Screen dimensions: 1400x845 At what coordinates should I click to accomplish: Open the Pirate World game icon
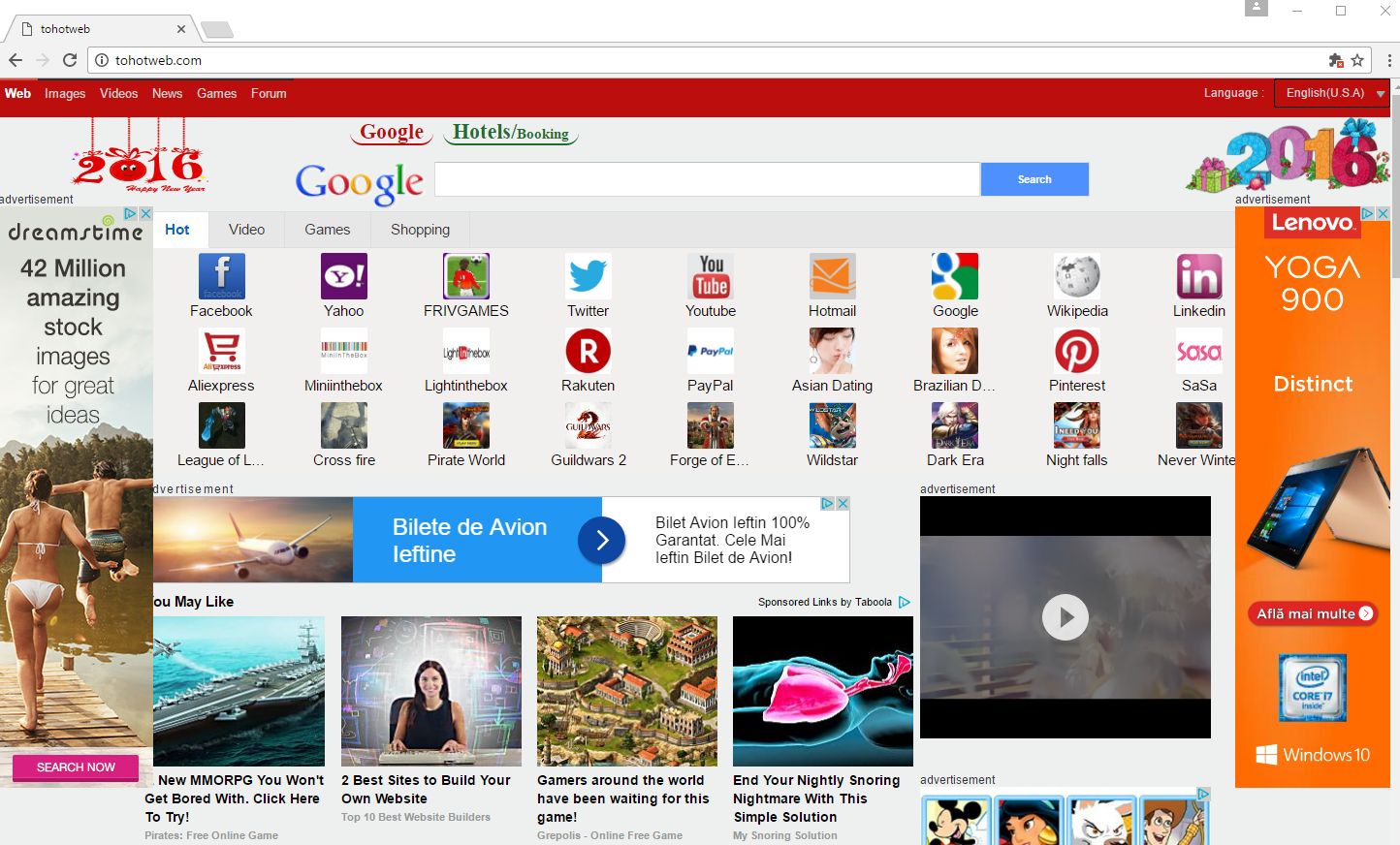pos(466,425)
